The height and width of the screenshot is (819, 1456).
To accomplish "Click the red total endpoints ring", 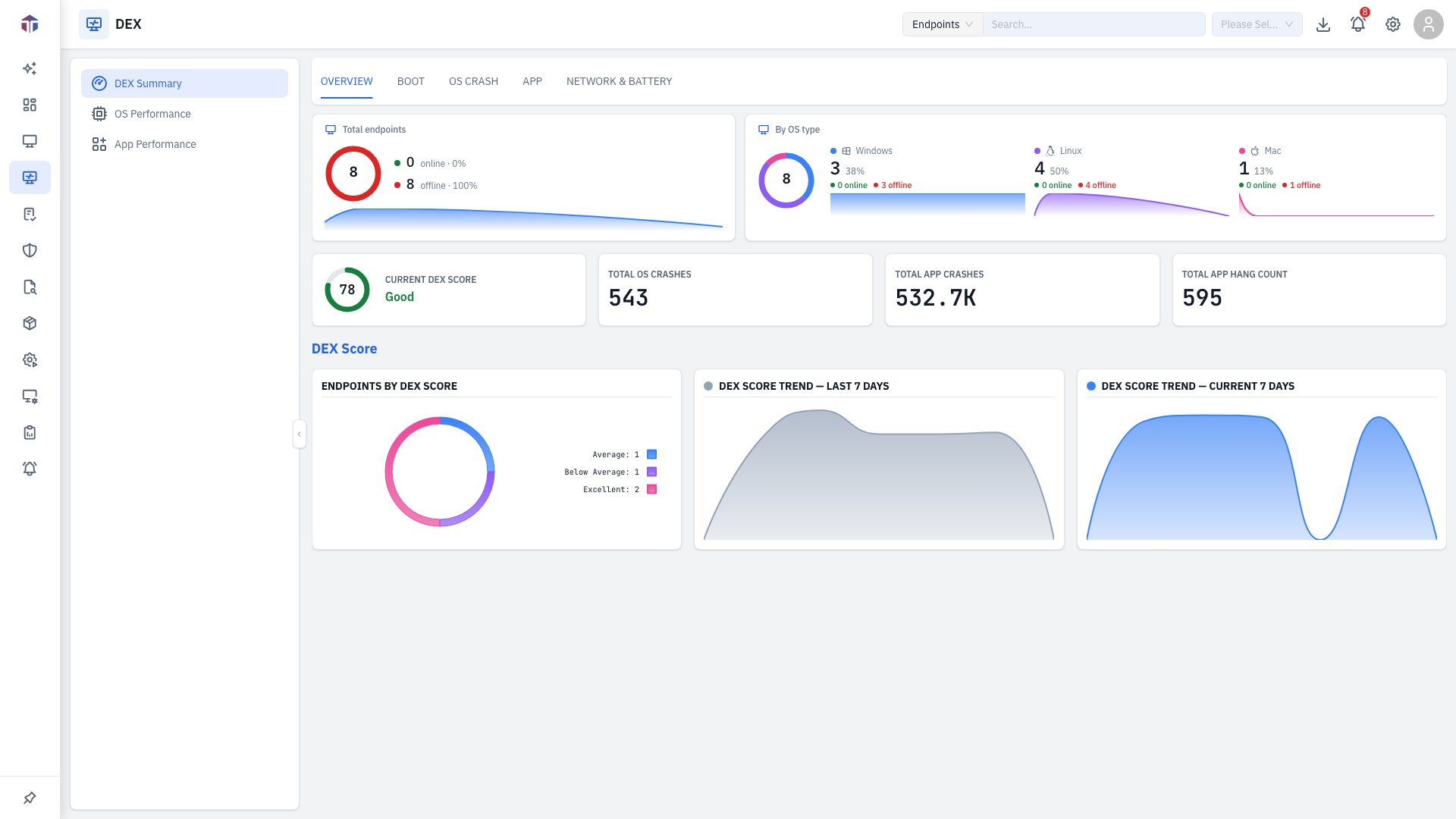I will pyautogui.click(x=353, y=173).
